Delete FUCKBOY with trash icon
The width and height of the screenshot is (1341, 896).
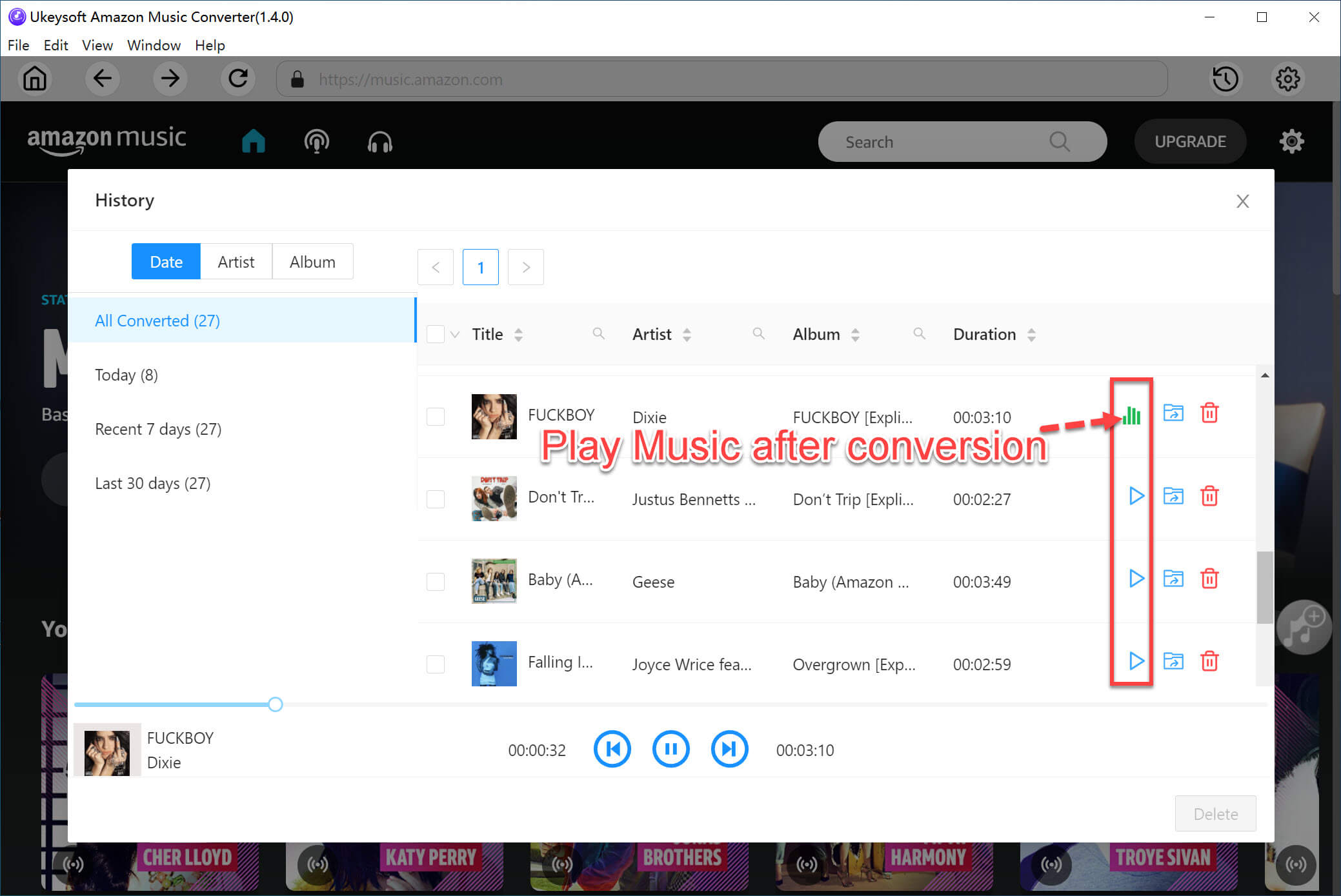[1209, 413]
